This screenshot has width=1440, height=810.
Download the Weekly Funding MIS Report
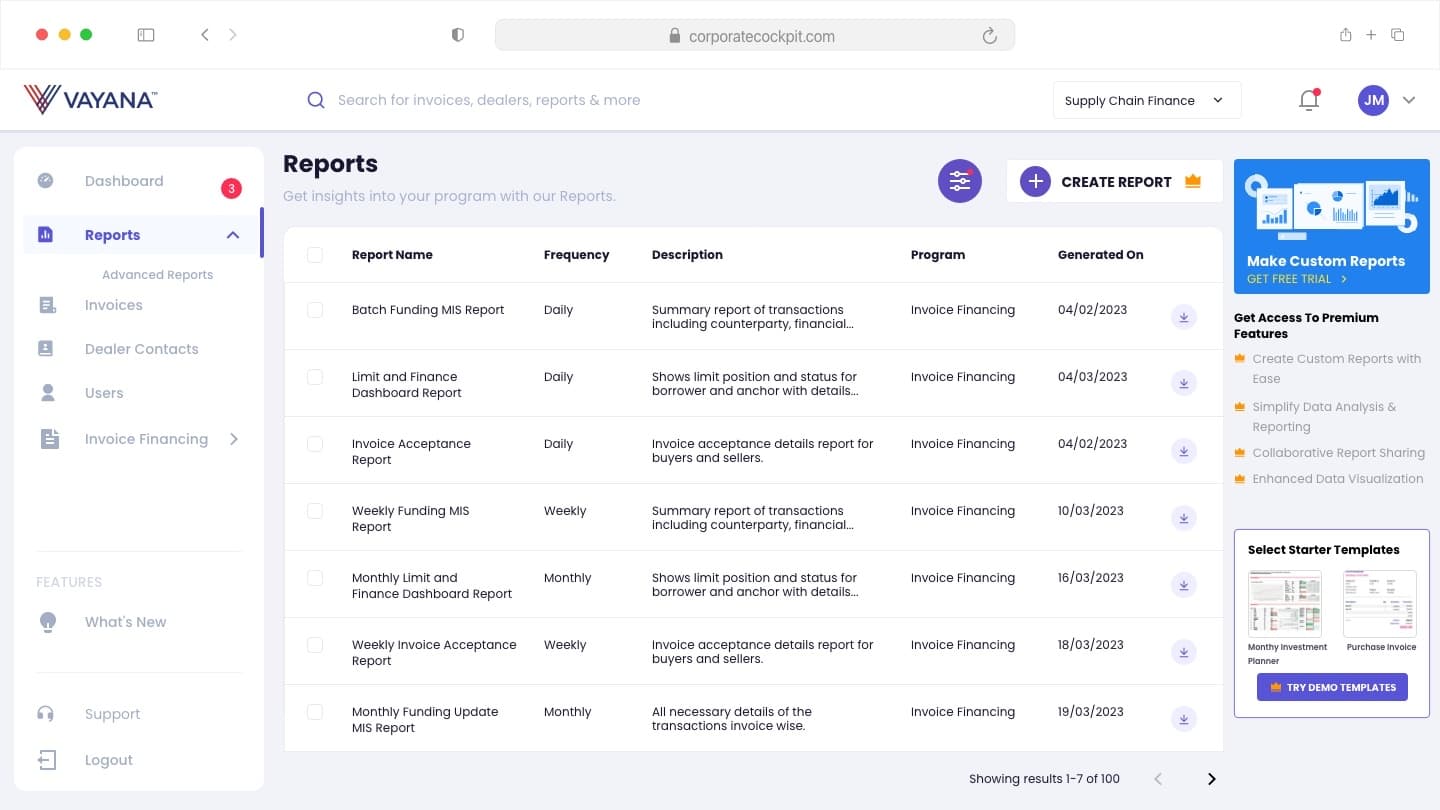pos(1184,518)
